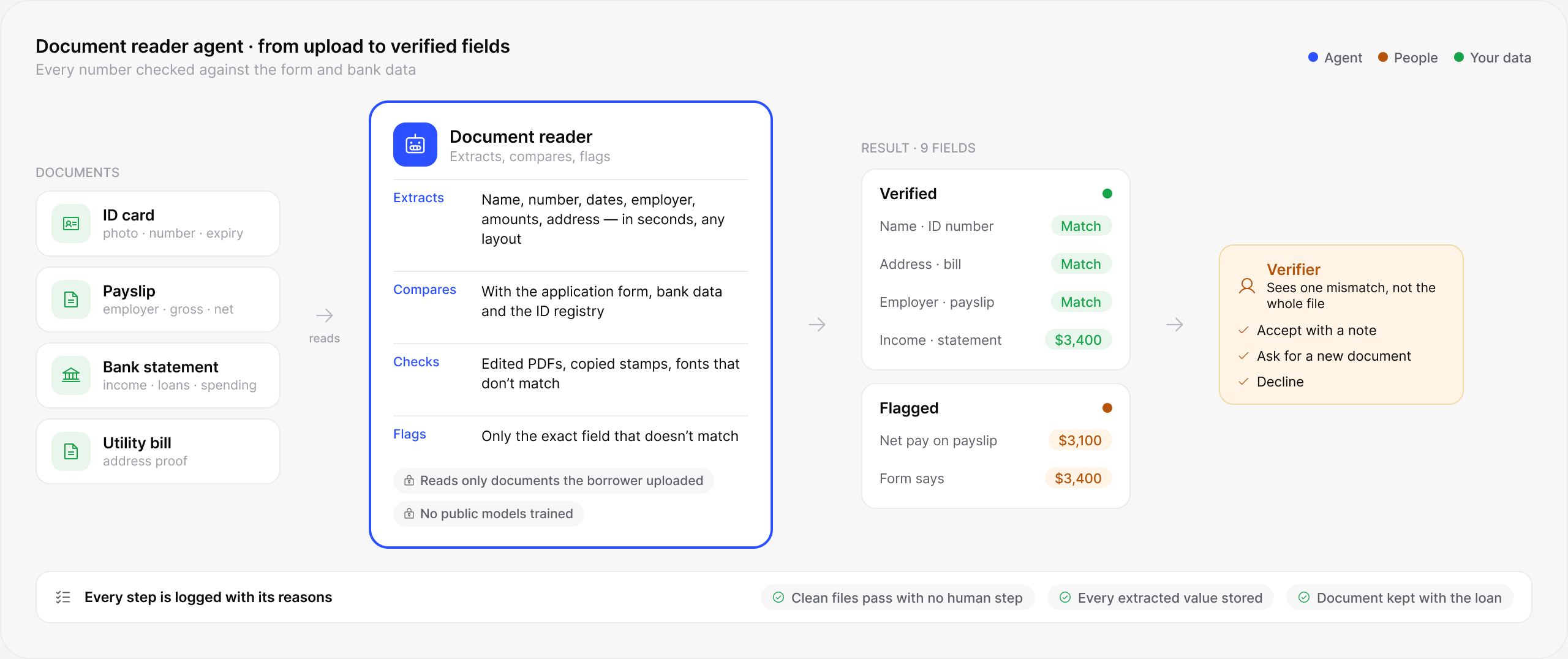Click the checkmark beside 'Accept with a note'
The height and width of the screenshot is (659, 1568).
(1243, 330)
